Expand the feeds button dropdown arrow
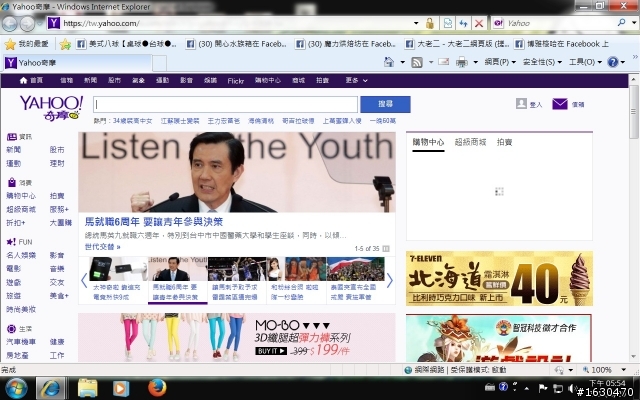The width and height of the screenshot is (640, 400). pos(431,62)
